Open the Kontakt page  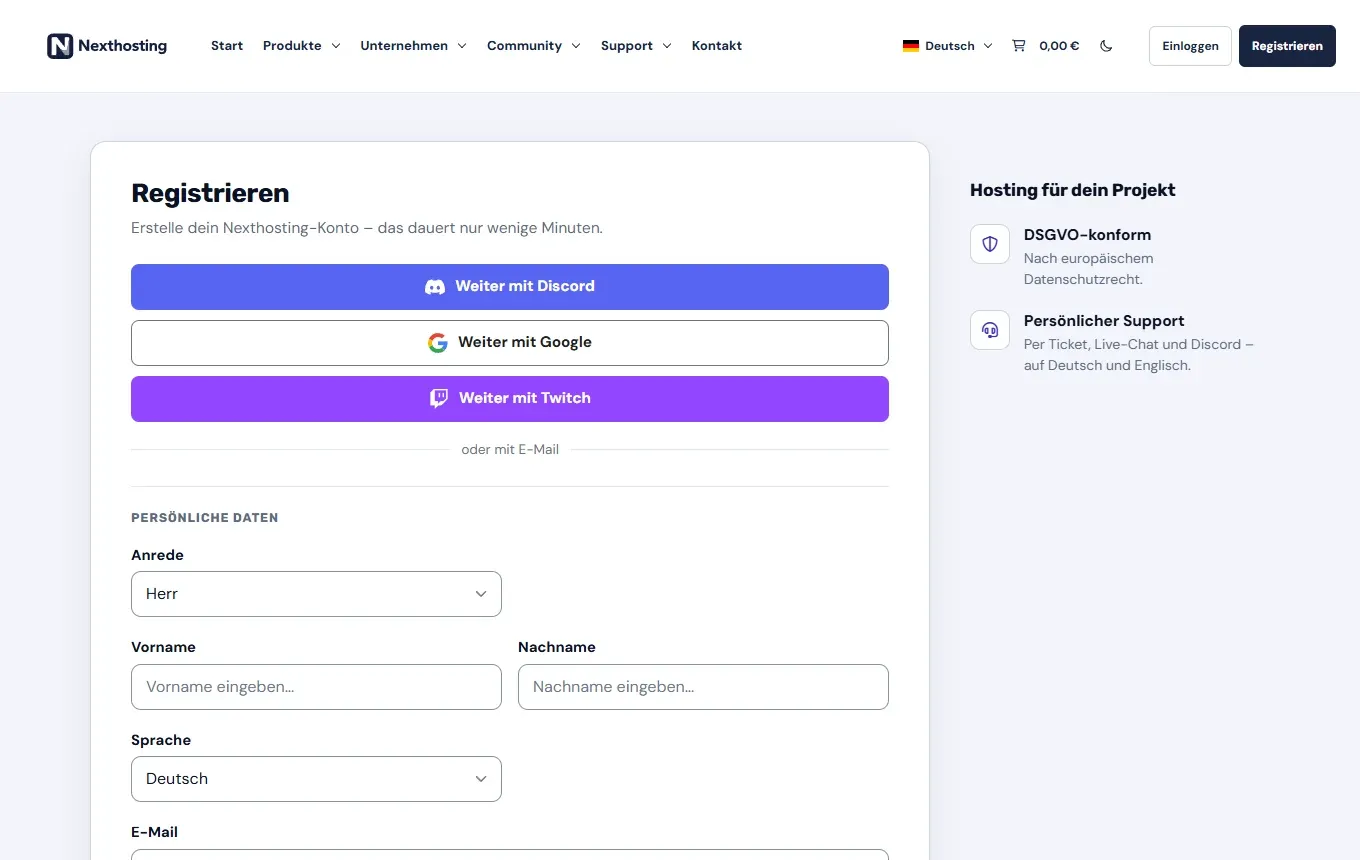coord(717,46)
